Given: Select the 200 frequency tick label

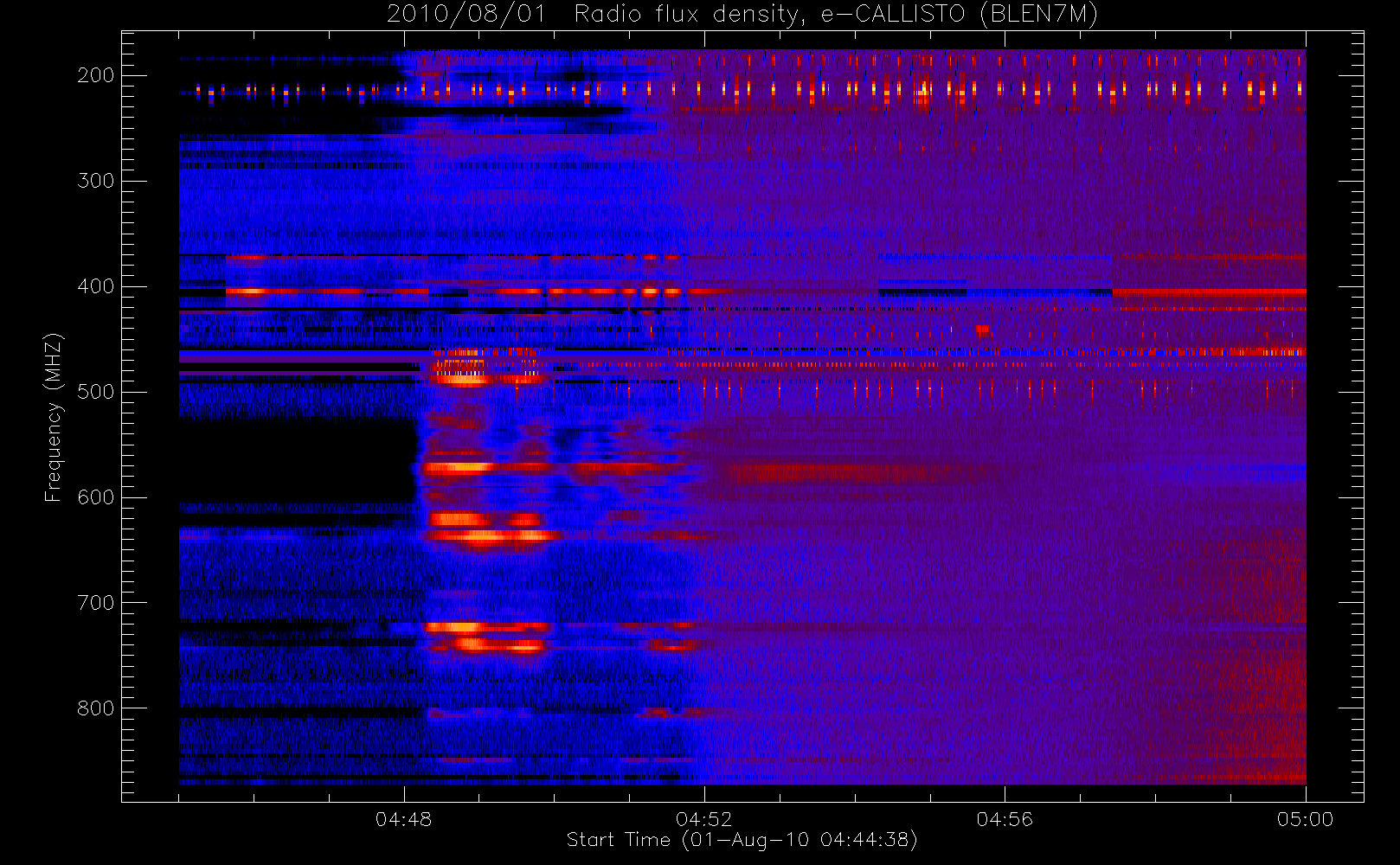Looking at the screenshot, I should (96, 75).
